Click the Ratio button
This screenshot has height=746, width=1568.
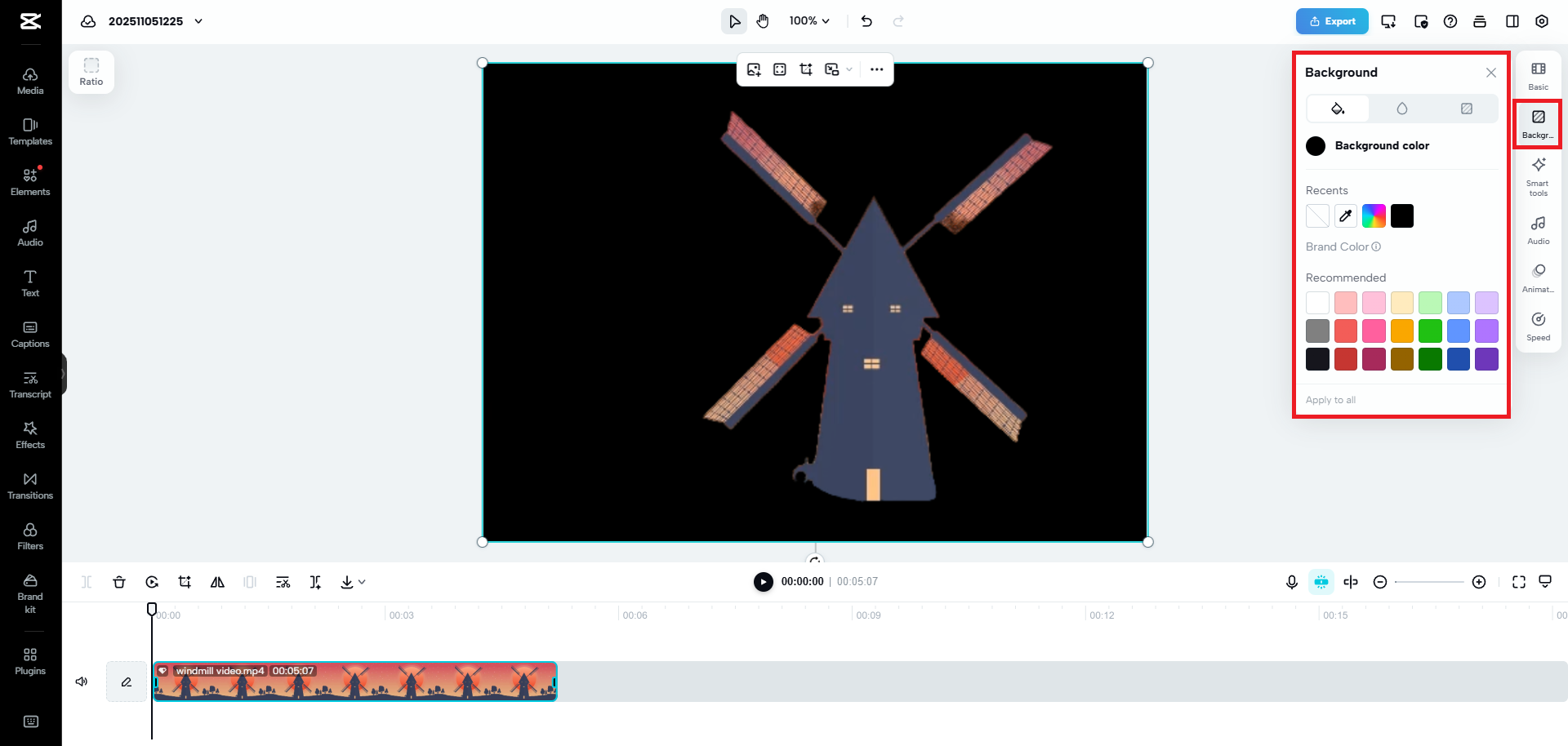pyautogui.click(x=91, y=72)
